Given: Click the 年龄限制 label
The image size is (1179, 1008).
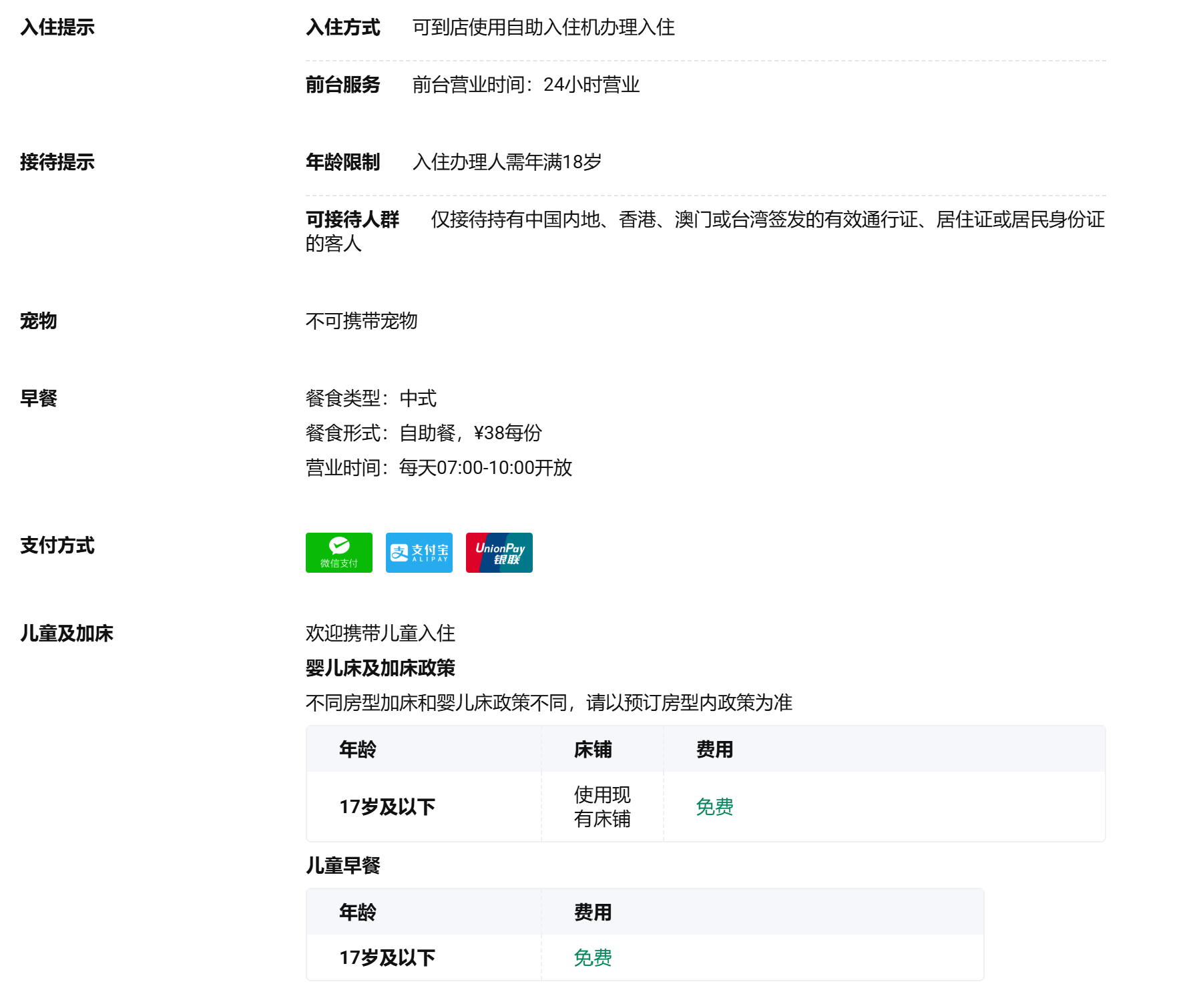Looking at the screenshot, I should (342, 162).
